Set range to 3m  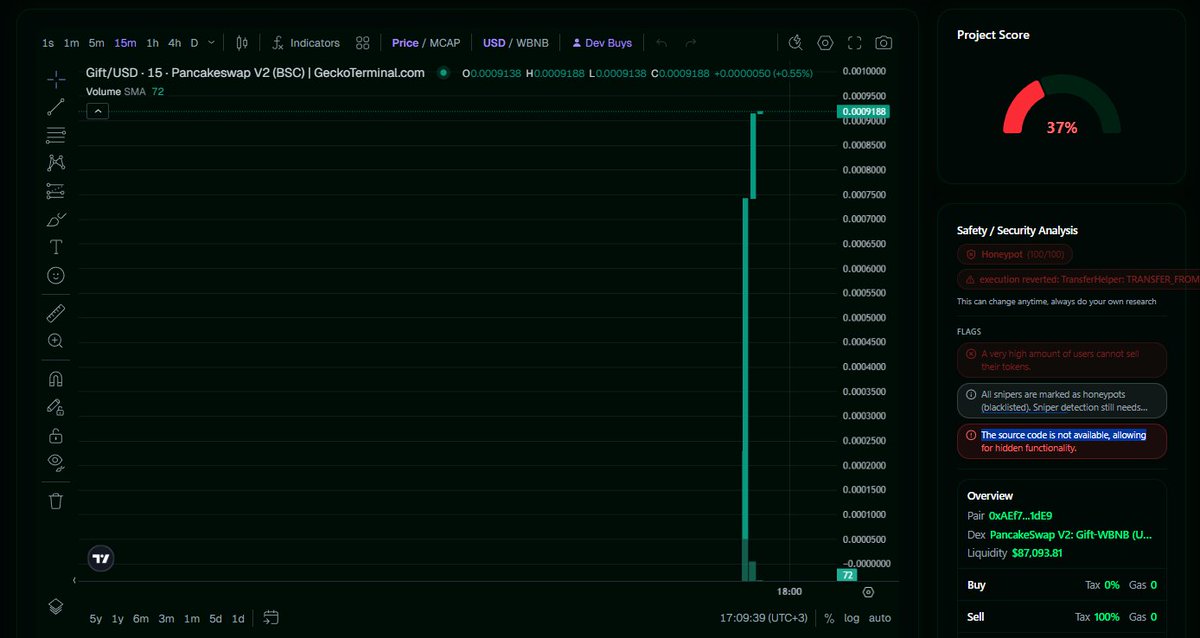coord(166,618)
